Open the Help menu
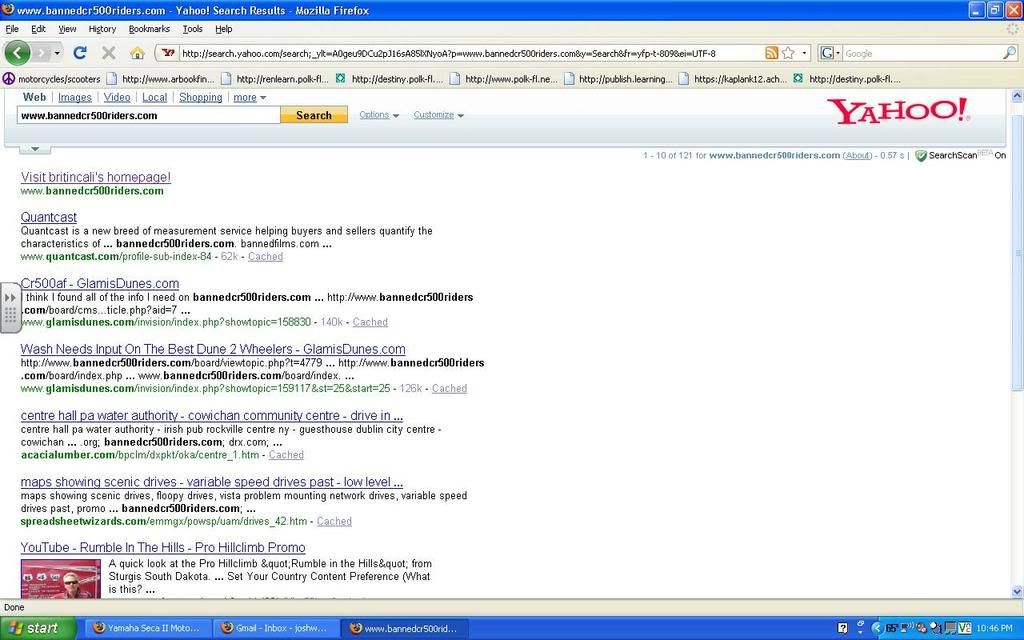Viewport: 1024px width, 640px height. coord(223,29)
